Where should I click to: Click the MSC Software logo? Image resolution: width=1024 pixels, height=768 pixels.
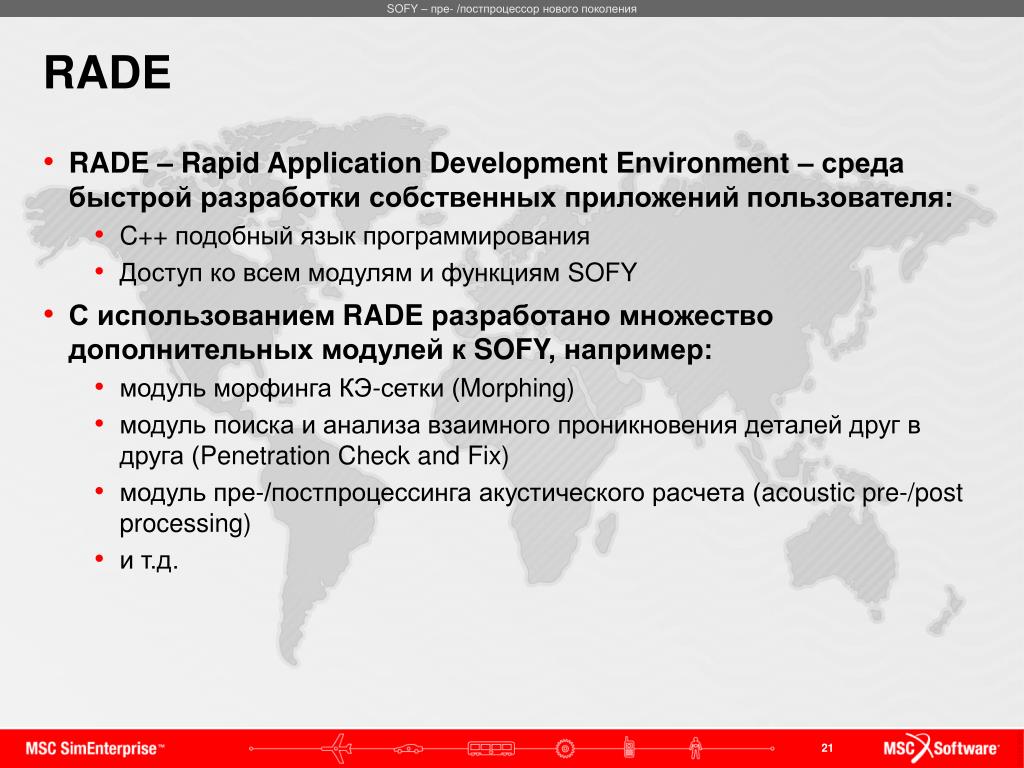pos(941,748)
